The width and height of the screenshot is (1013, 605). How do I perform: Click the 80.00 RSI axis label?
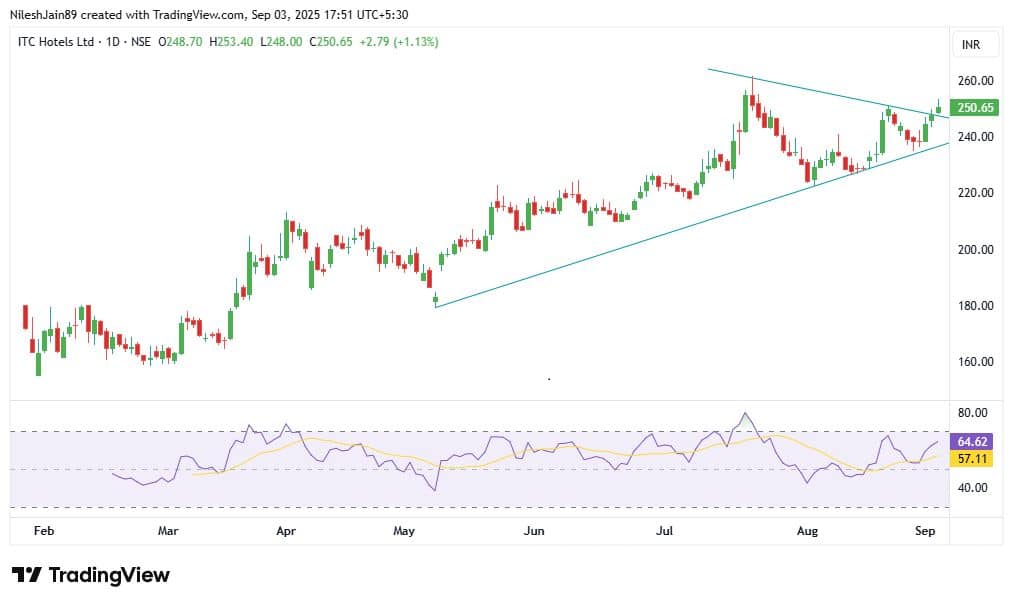pos(973,413)
